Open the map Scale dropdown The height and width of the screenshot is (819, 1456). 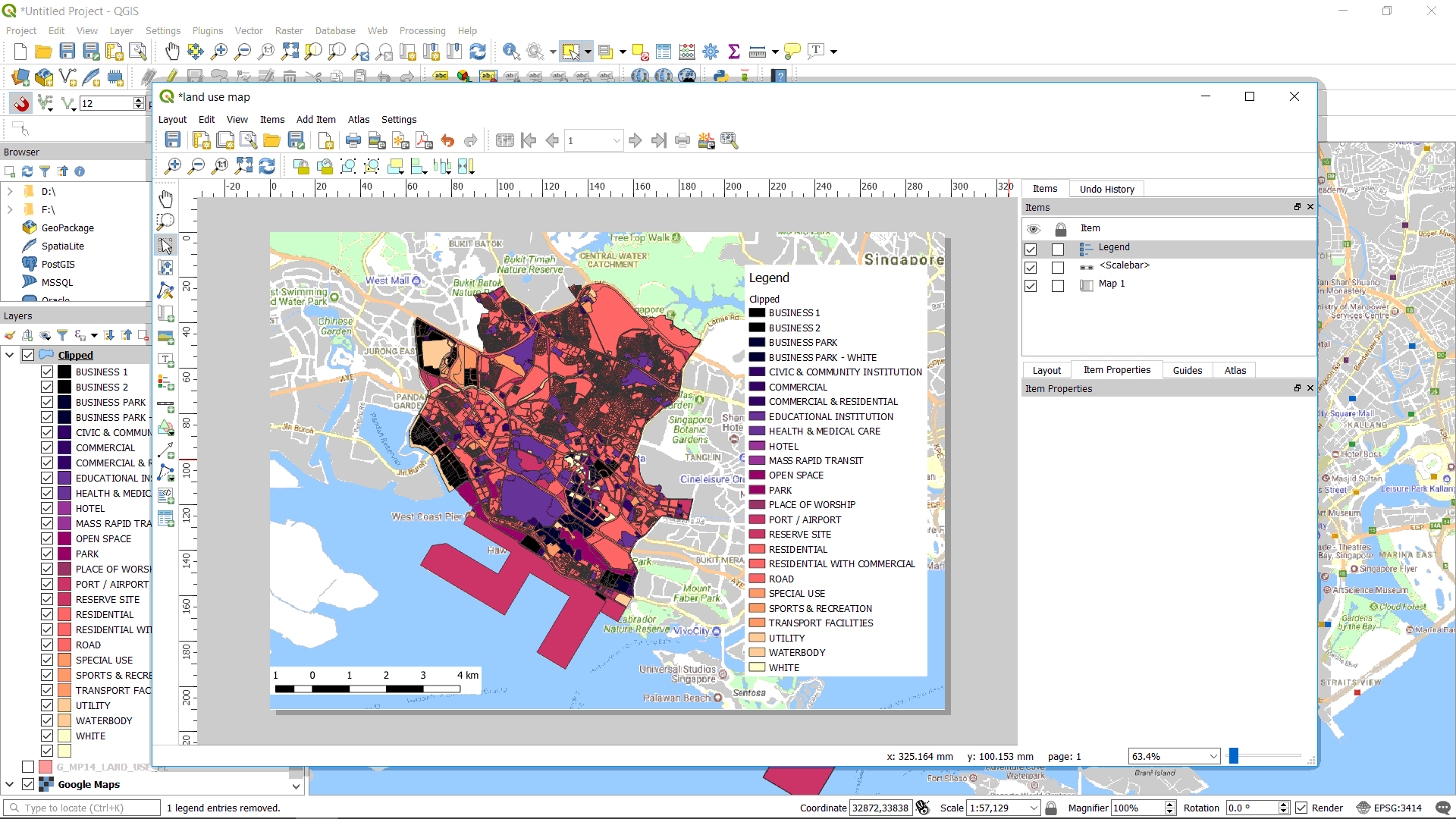[x=1033, y=808]
